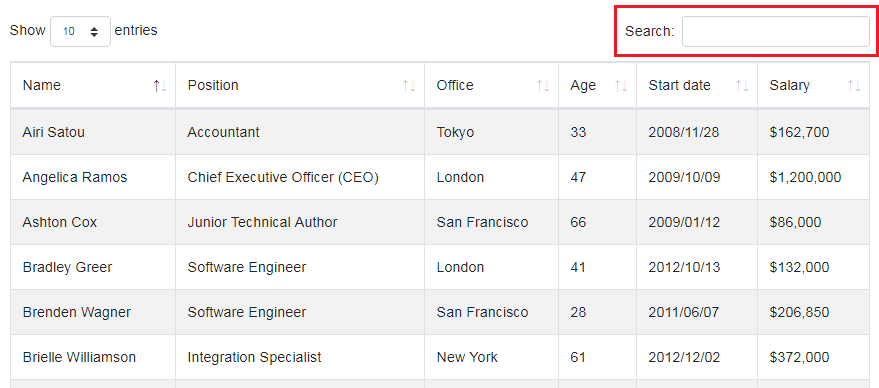Open the Show entries count dropdown
Image resolution: width=879 pixels, height=388 pixels.
pyautogui.click(x=81, y=31)
